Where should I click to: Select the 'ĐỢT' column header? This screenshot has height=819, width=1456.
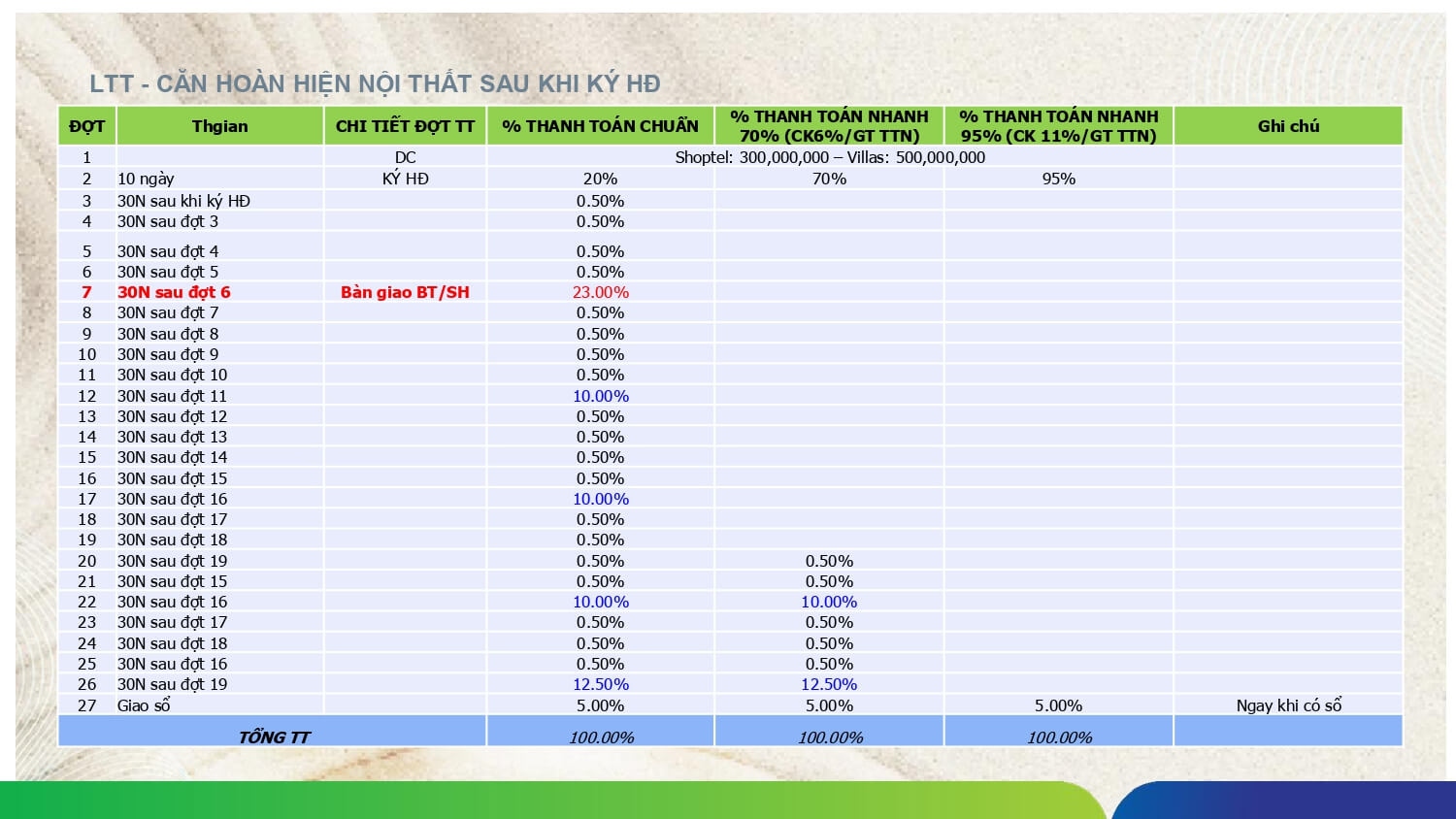(87, 126)
